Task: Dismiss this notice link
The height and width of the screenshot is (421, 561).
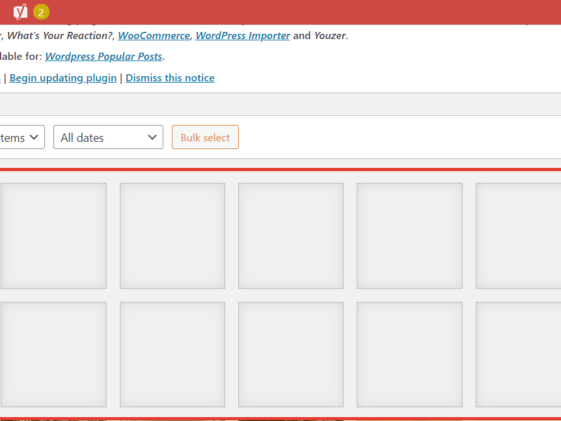Action: click(170, 78)
